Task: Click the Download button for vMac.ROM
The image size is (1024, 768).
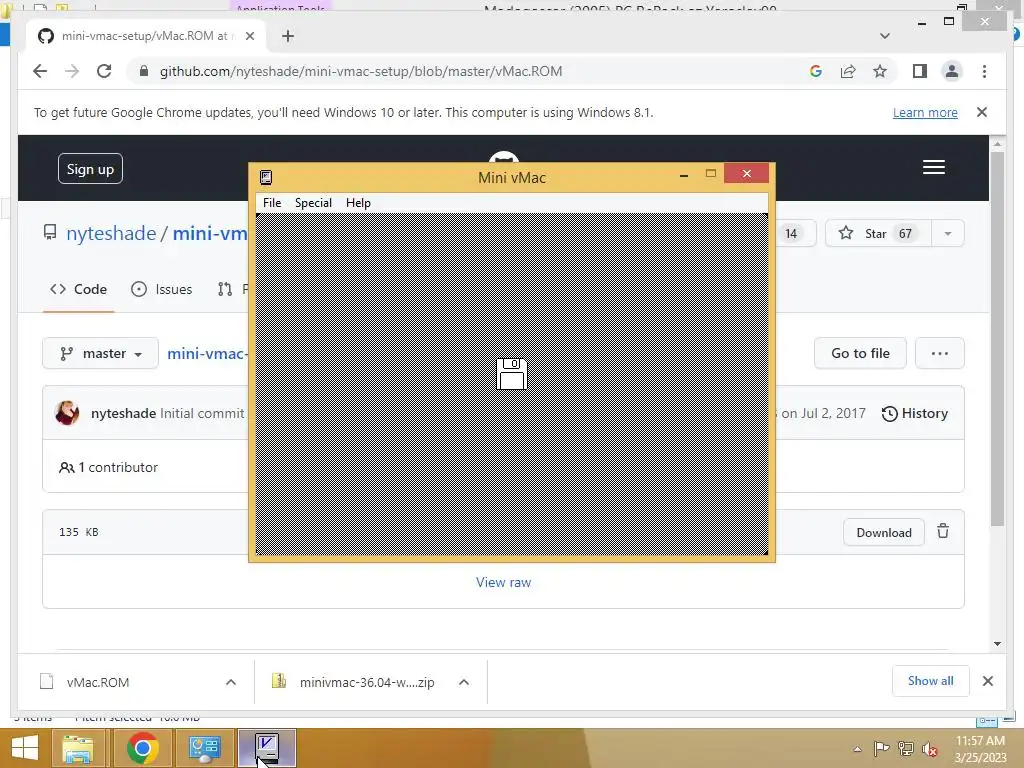Action: 884,532
